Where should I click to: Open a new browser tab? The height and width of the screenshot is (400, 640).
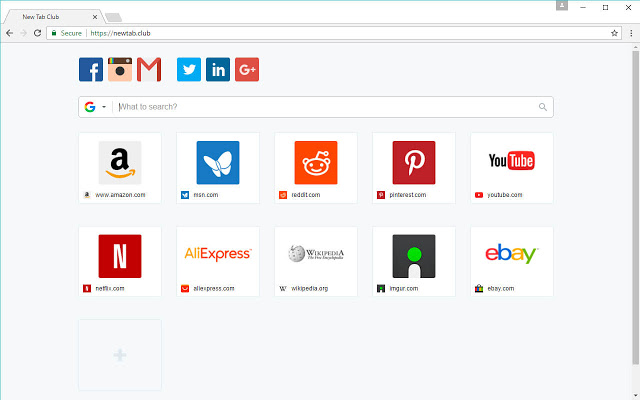[113, 17]
